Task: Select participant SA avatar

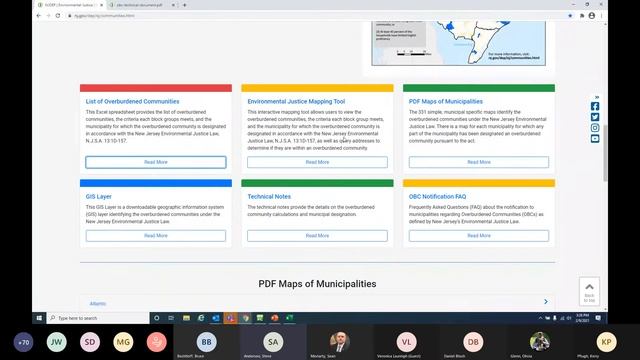Action: pyautogui.click(x=273, y=342)
